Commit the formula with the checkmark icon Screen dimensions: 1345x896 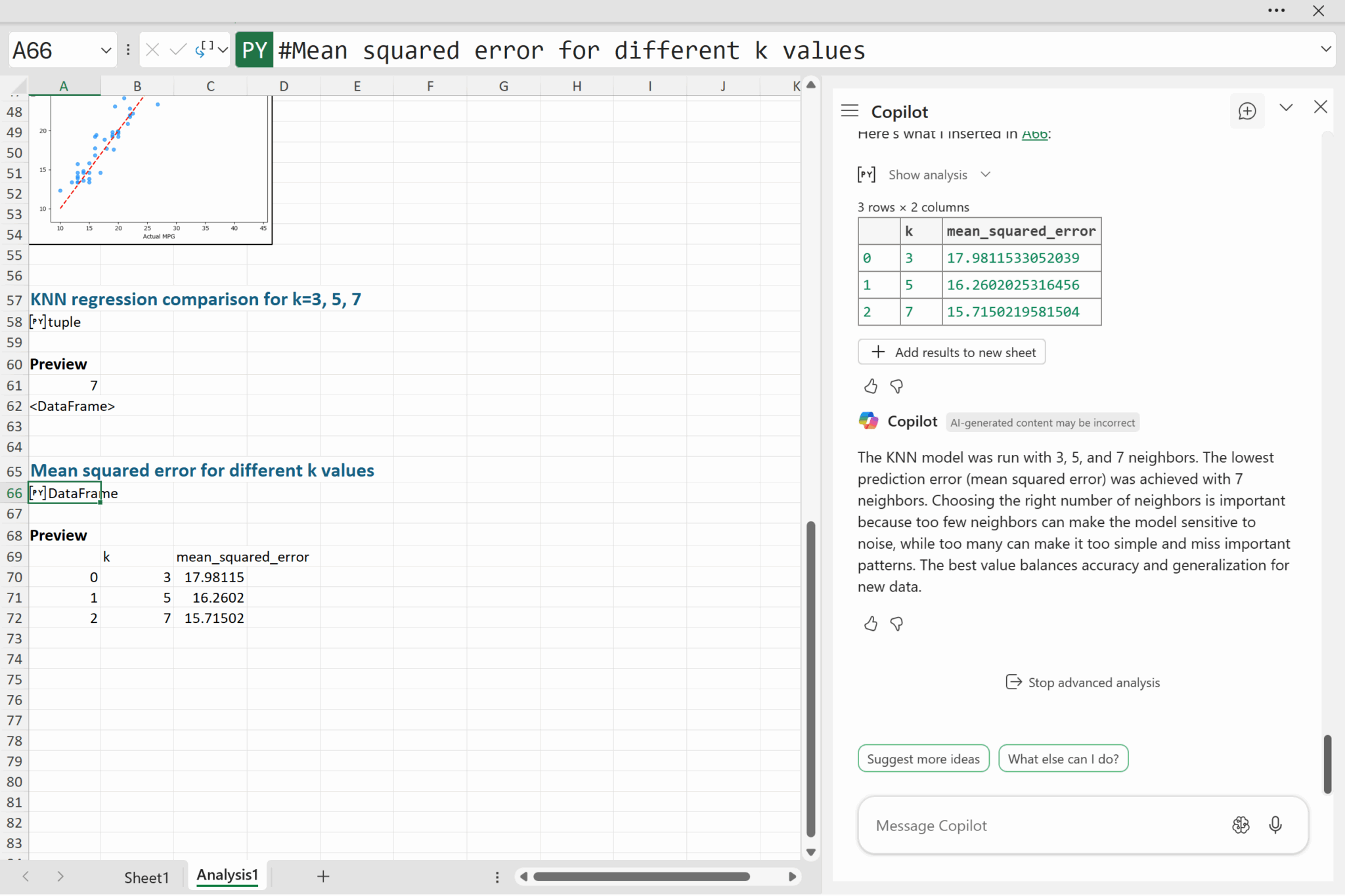tap(177, 50)
